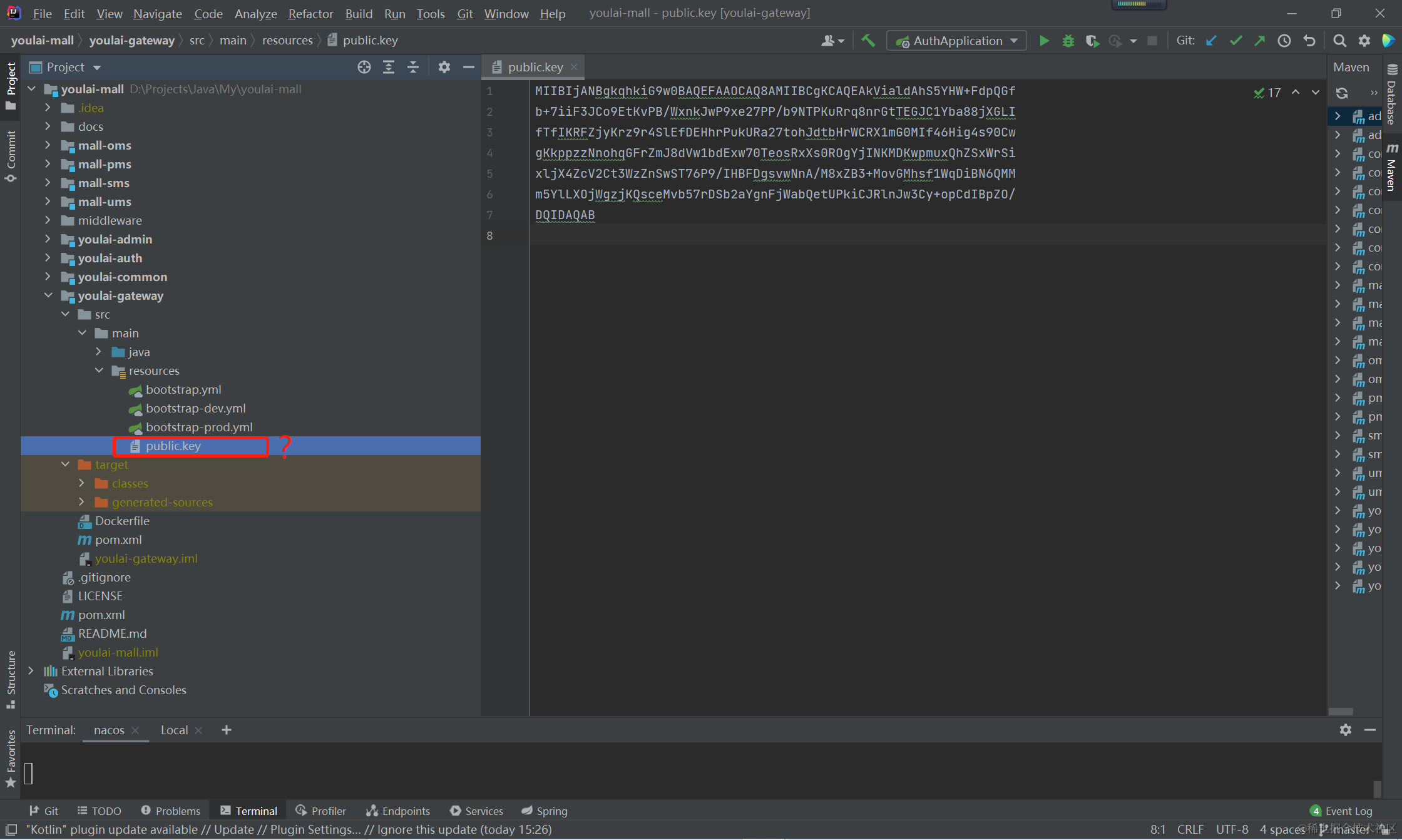The width and height of the screenshot is (1402, 840).
Task: Toggle the Structure tool window stripe button
Action: 11,679
